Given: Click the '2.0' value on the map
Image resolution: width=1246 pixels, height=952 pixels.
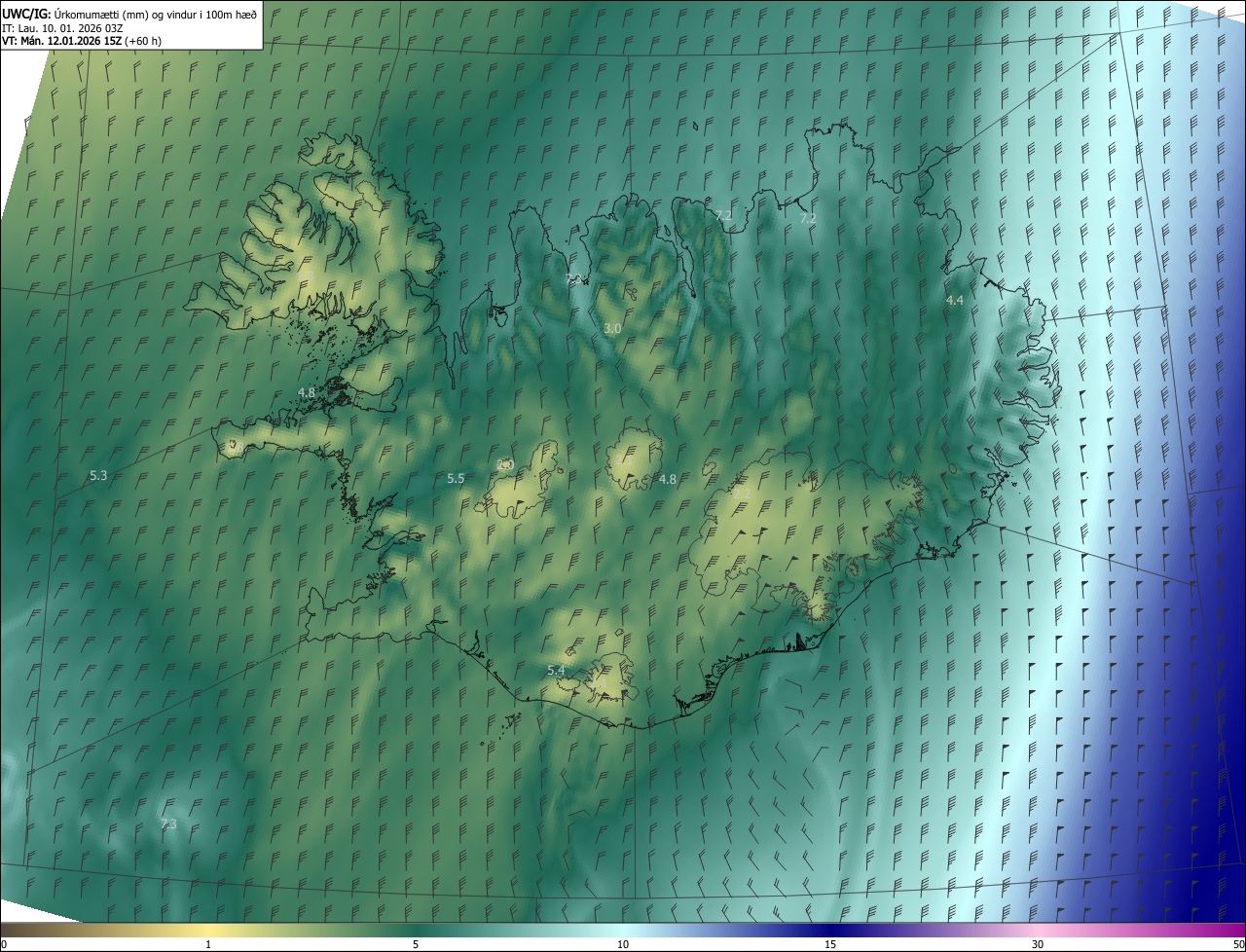Looking at the screenshot, I should [505, 465].
